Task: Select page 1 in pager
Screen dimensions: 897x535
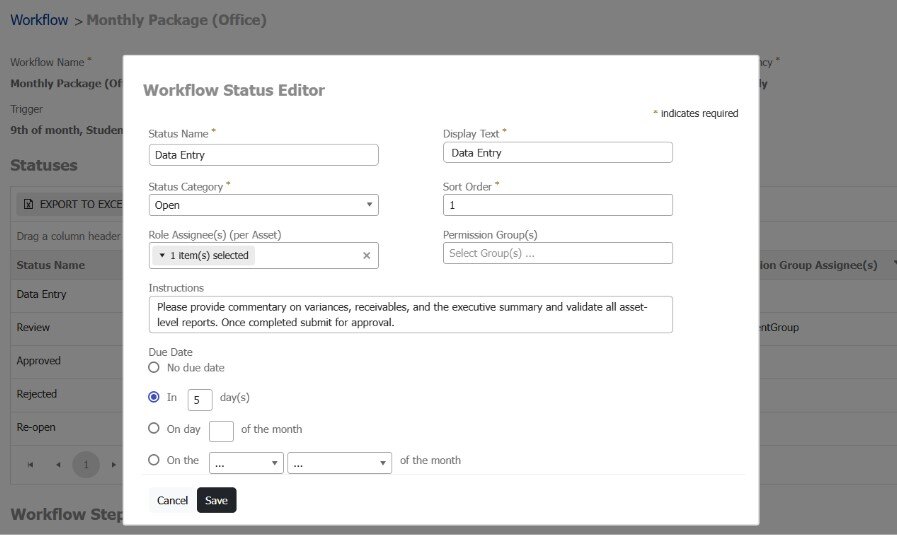Action: (86, 465)
